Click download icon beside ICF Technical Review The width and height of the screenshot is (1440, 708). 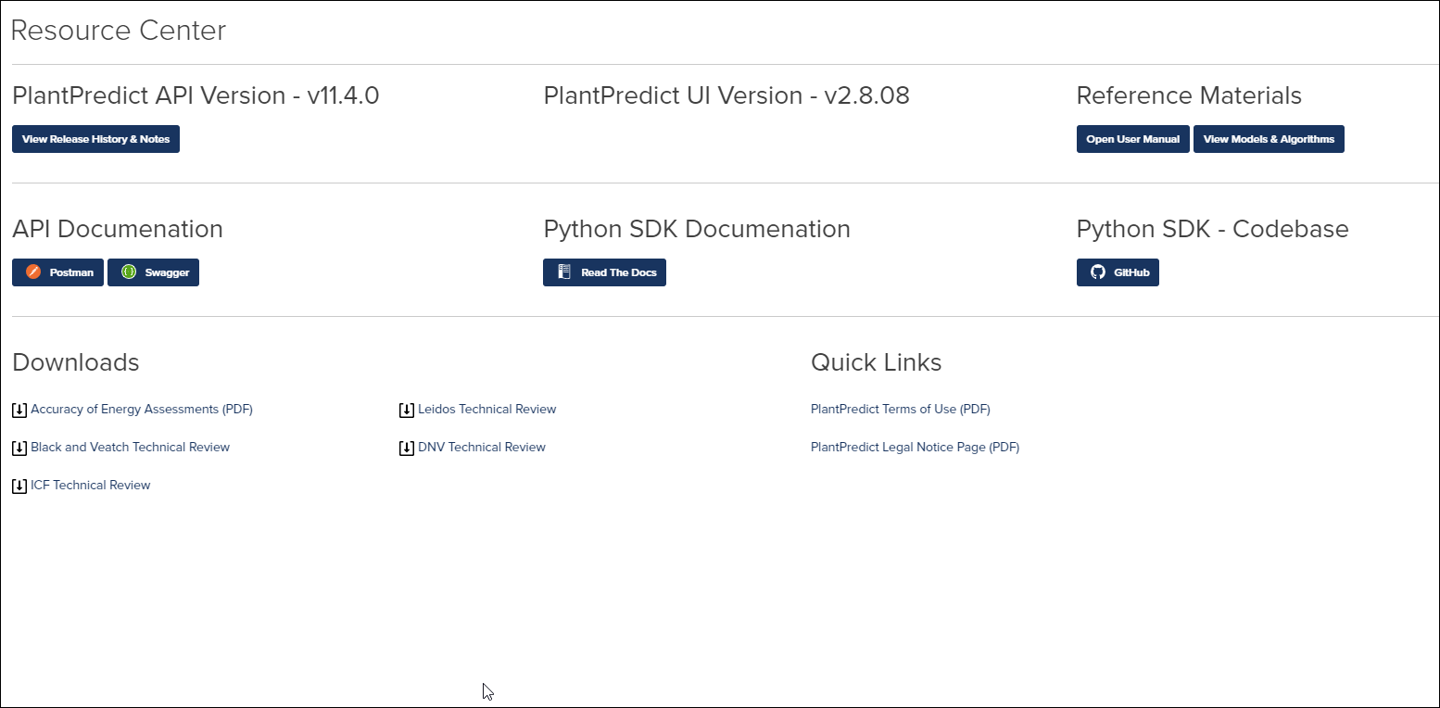point(19,486)
